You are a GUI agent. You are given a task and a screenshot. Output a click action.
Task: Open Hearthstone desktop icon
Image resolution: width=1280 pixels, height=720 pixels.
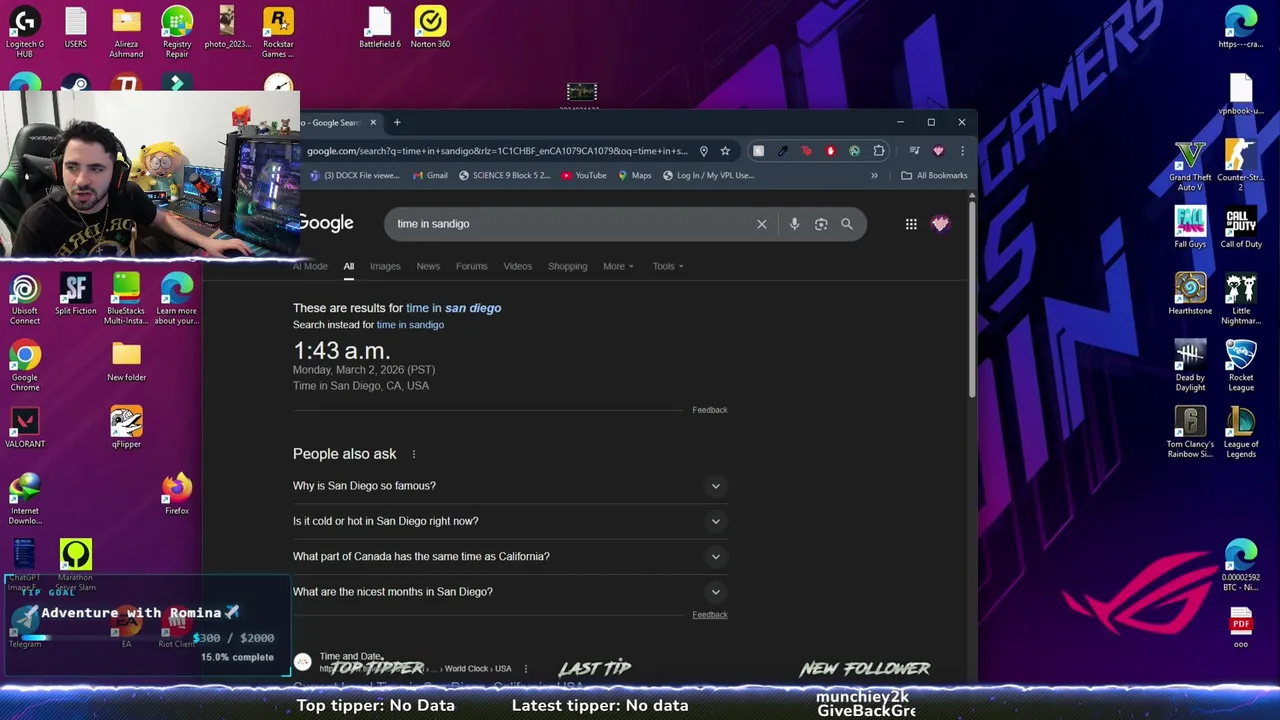(1190, 295)
